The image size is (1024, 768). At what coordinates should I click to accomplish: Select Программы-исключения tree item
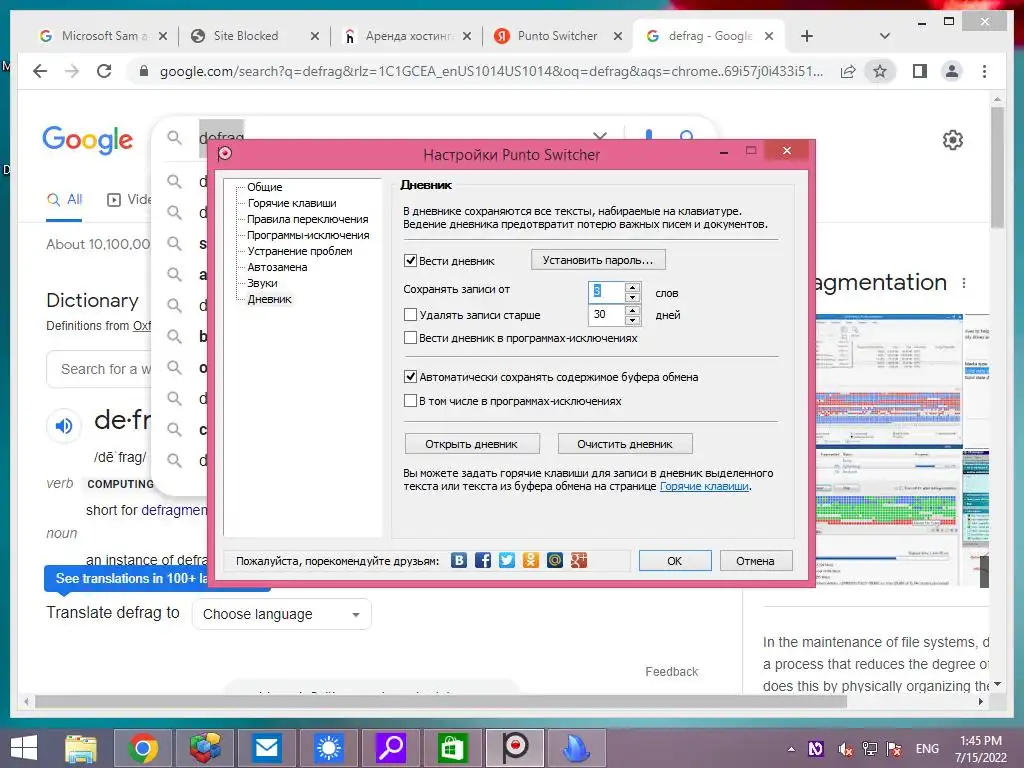tap(308, 235)
